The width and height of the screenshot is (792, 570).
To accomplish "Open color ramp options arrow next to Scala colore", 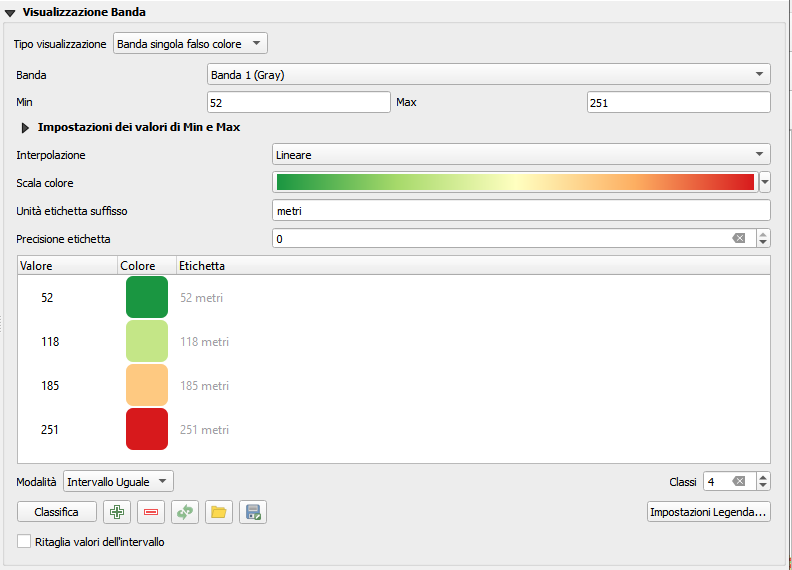I will [x=765, y=182].
